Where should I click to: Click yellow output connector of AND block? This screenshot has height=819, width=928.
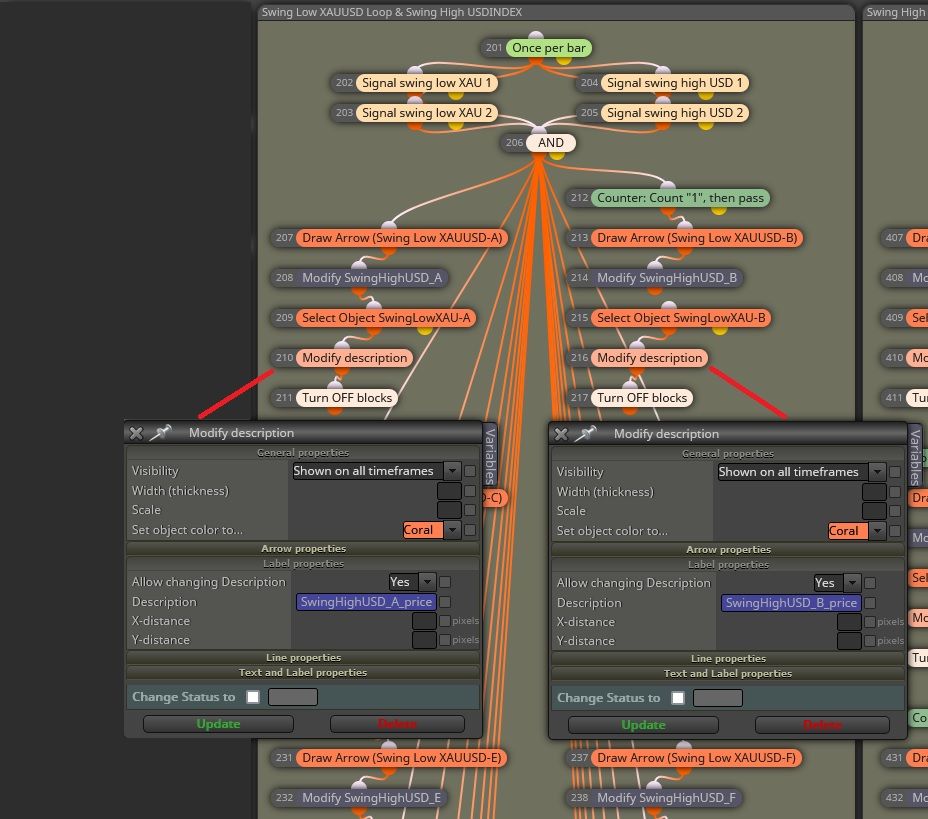[x=556, y=154]
